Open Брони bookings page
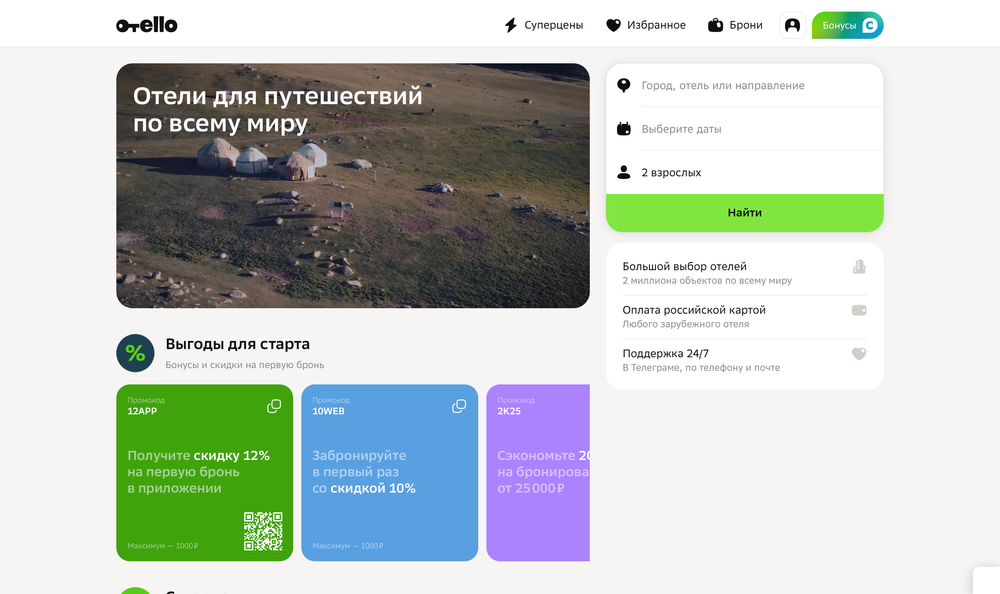 click(x=735, y=25)
